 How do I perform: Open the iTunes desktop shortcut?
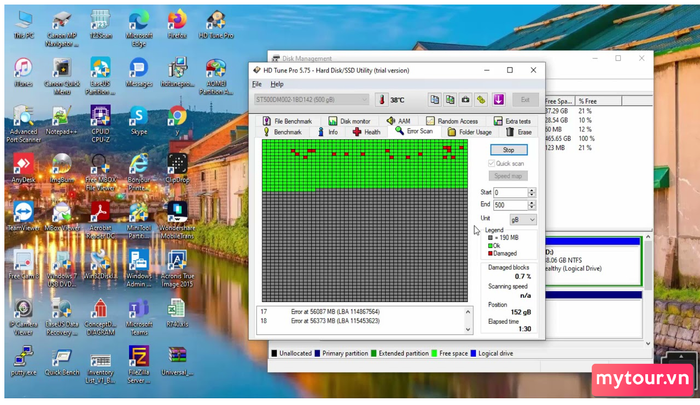click(x=23, y=73)
